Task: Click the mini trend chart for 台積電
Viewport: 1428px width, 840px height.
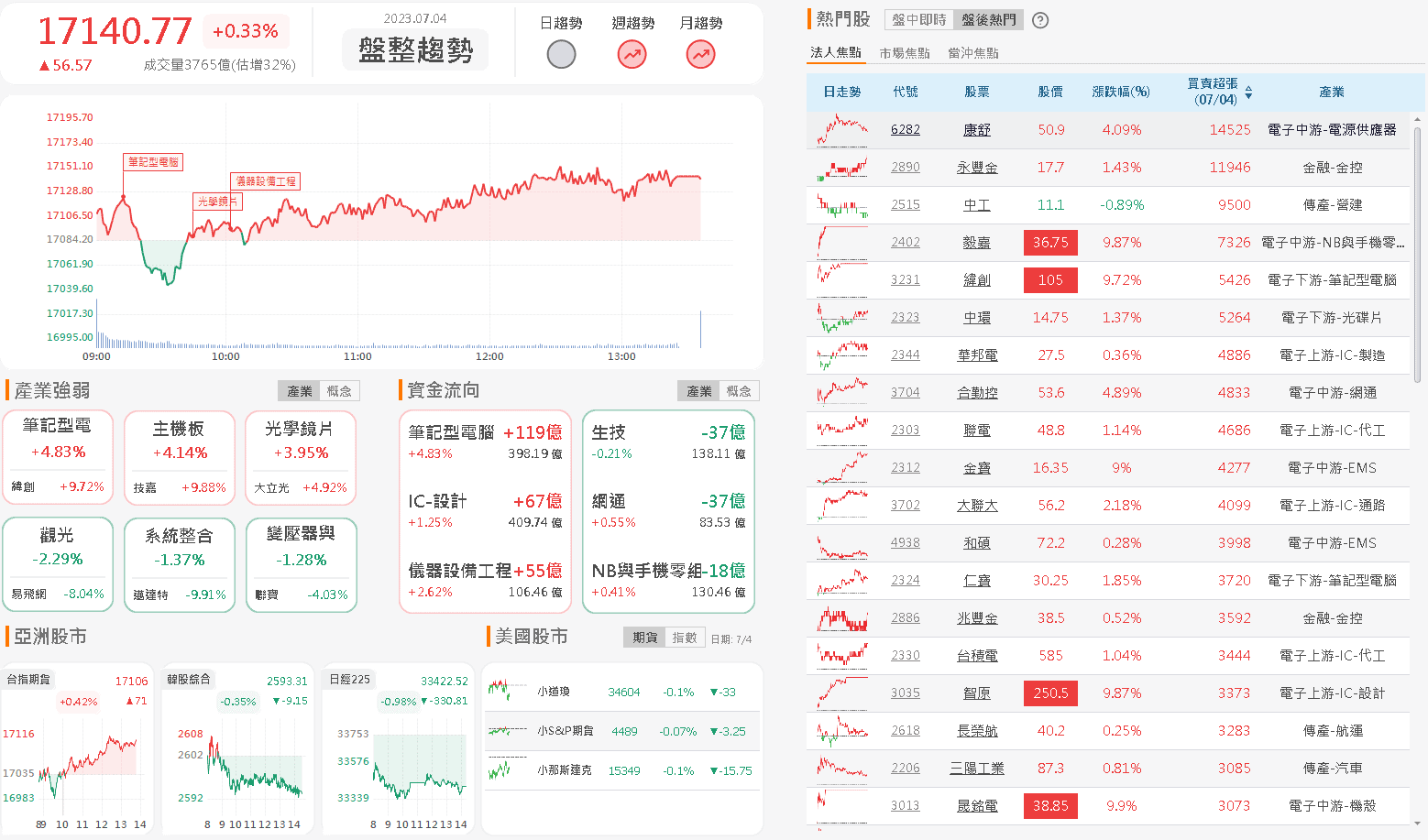Action: click(841, 656)
